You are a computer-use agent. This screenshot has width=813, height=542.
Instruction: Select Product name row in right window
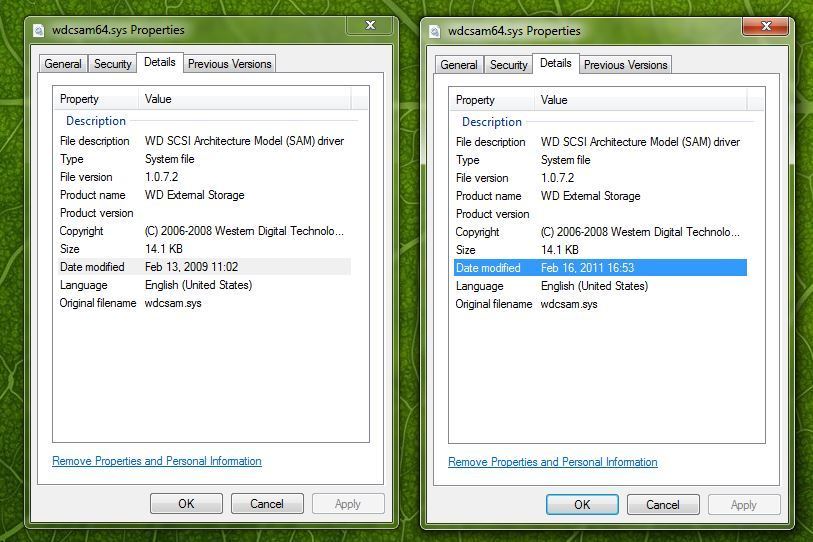coord(600,196)
